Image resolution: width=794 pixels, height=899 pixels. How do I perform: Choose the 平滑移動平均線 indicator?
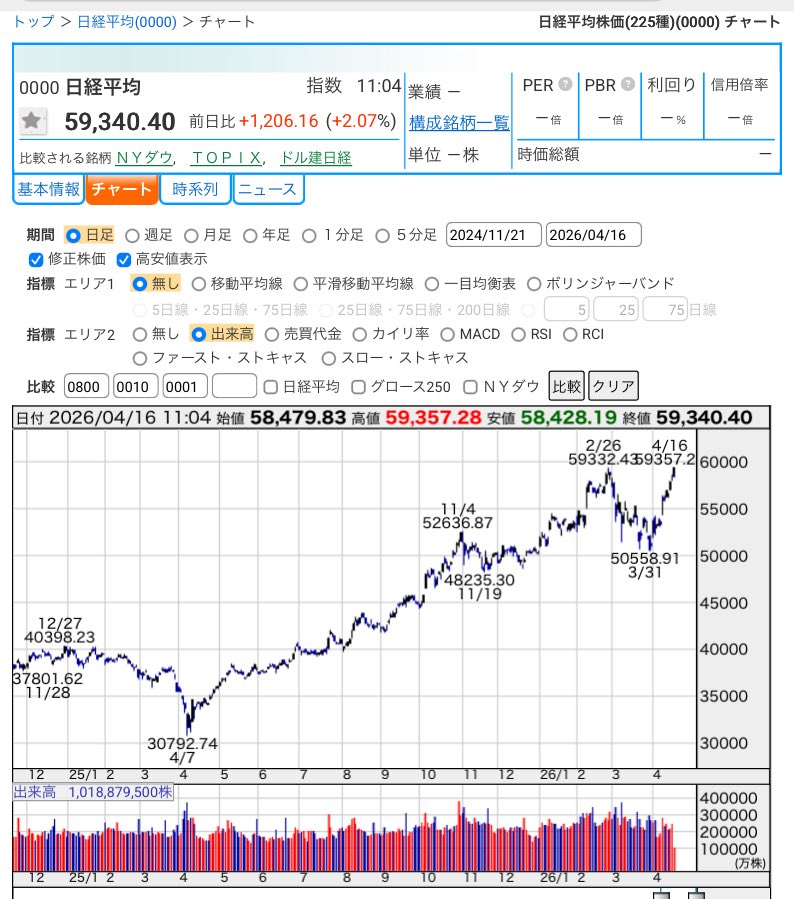point(300,284)
